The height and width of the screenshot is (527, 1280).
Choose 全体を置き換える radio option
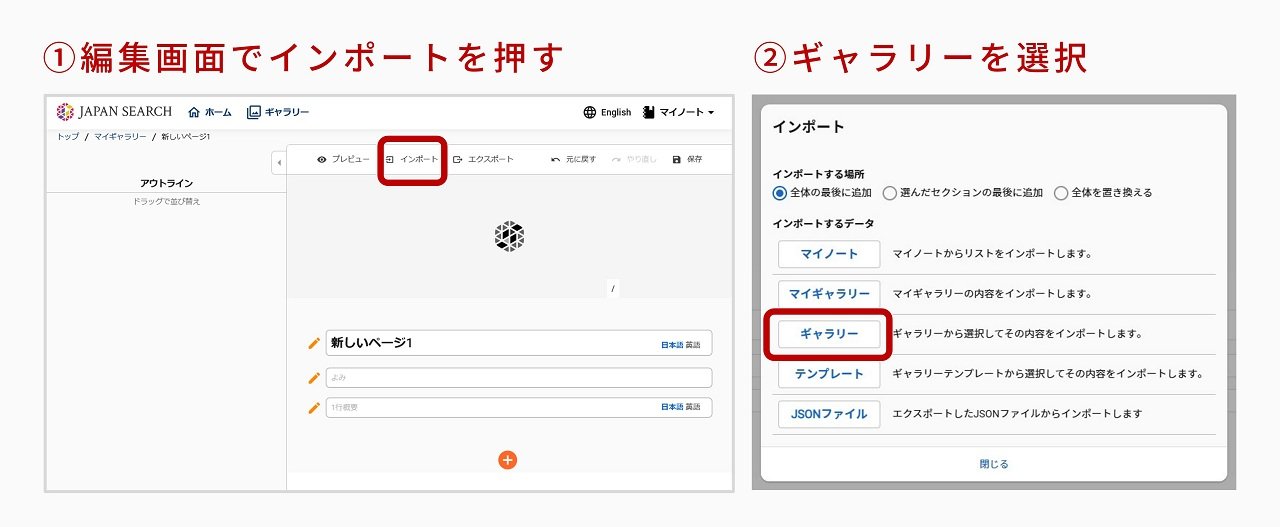point(1061,193)
